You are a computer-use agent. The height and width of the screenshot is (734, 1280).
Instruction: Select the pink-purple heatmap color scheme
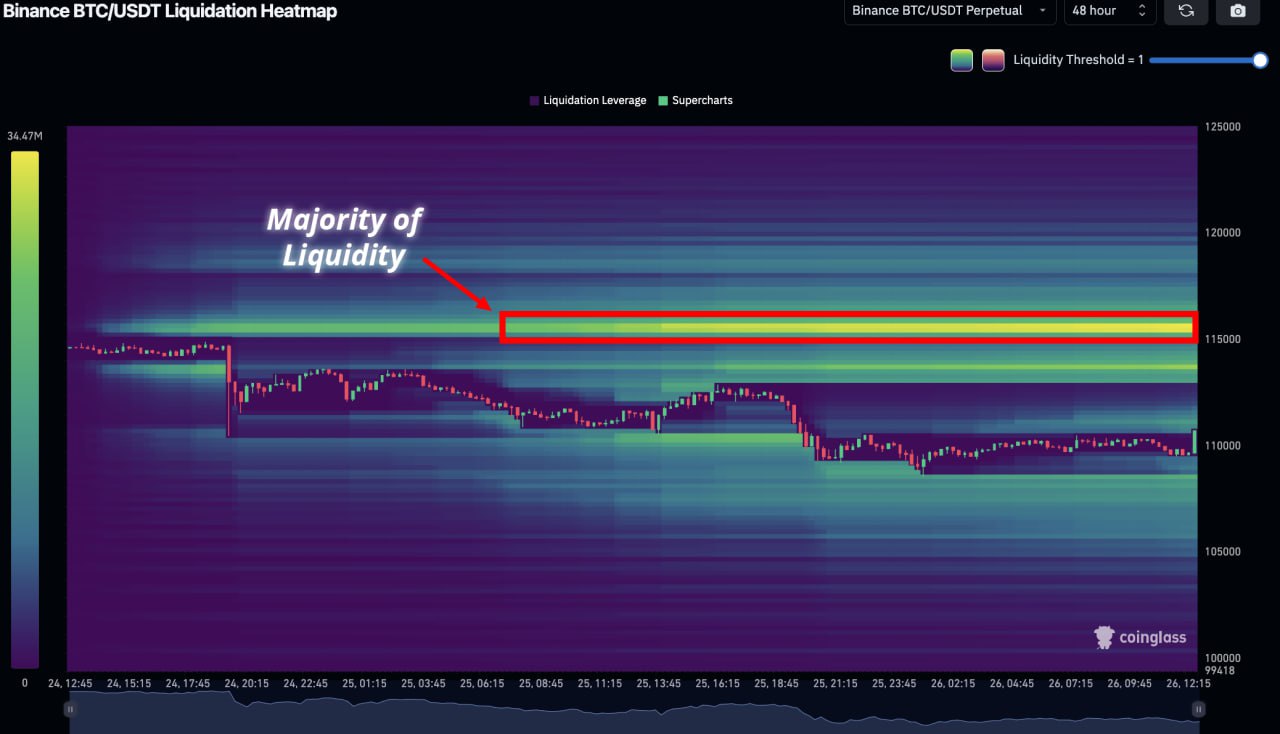(993, 60)
